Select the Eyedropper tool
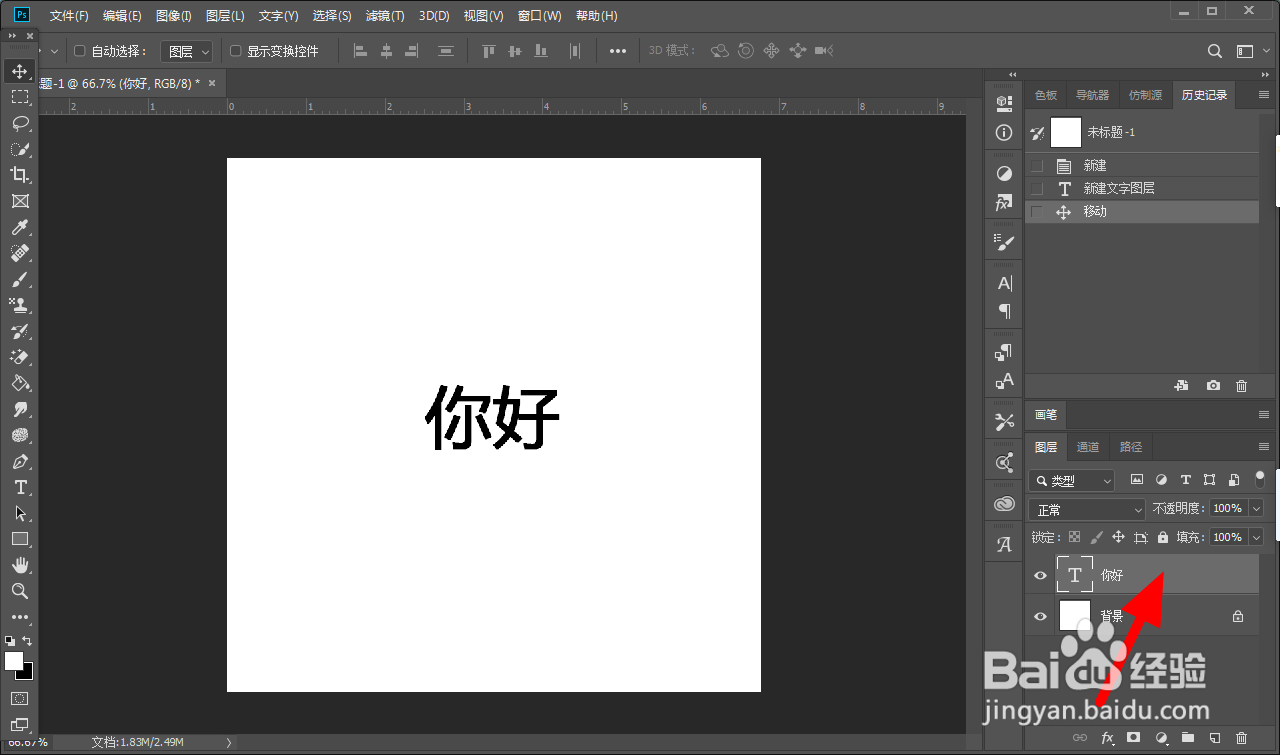Image resolution: width=1280 pixels, height=755 pixels. (19, 228)
